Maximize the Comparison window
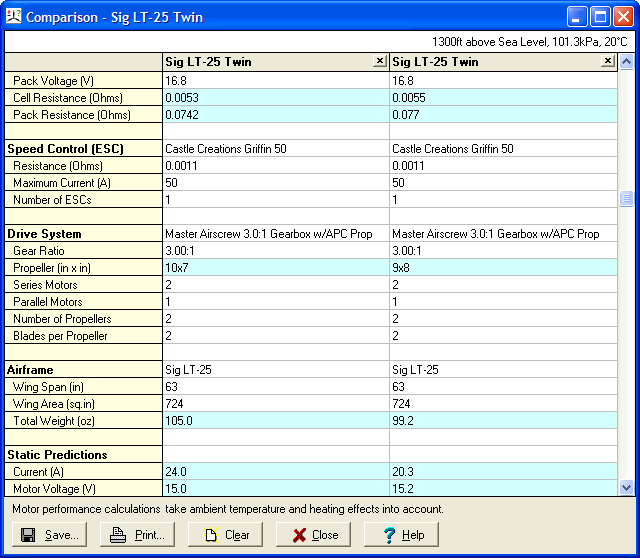Viewport: 640px width, 558px height. coord(600,17)
